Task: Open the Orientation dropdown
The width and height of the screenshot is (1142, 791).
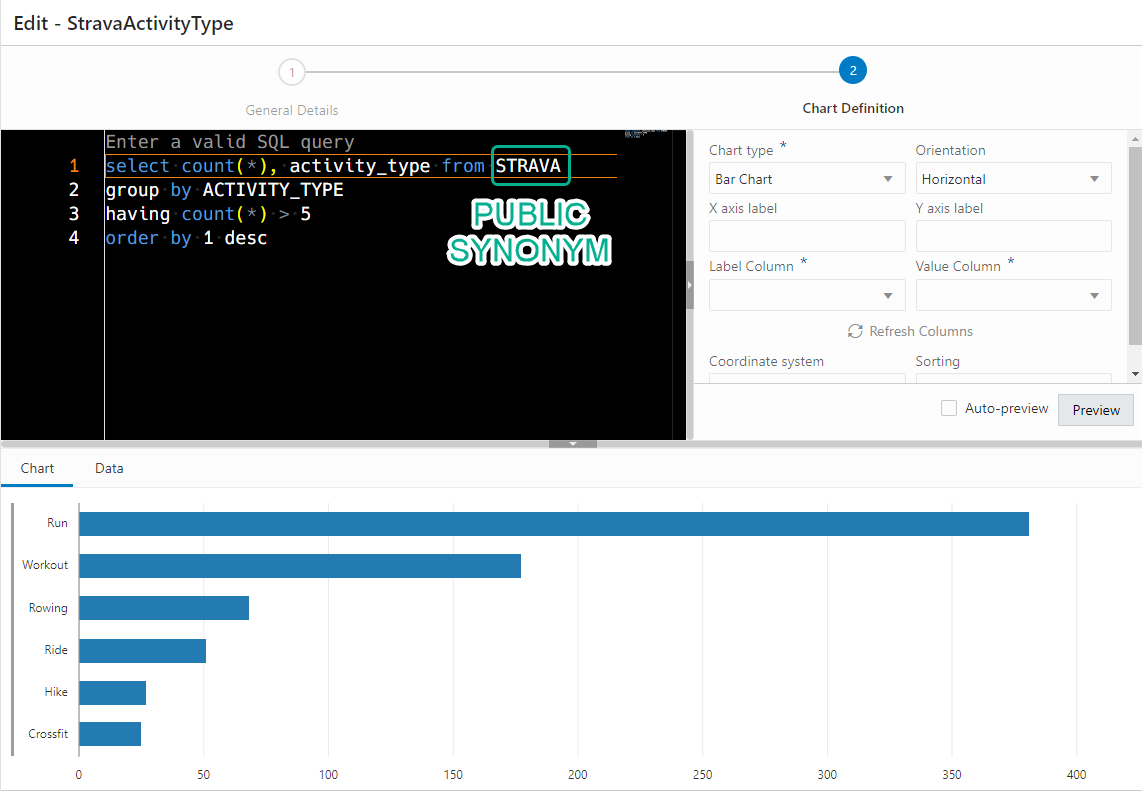Action: coord(1013,178)
